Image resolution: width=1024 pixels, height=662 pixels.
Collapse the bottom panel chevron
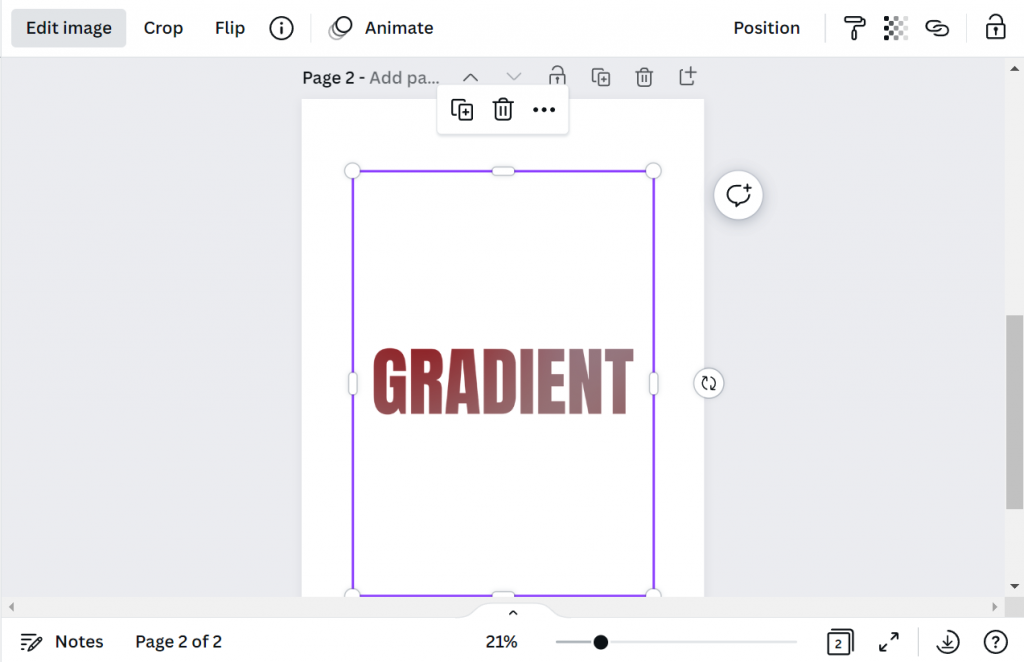click(512, 612)
